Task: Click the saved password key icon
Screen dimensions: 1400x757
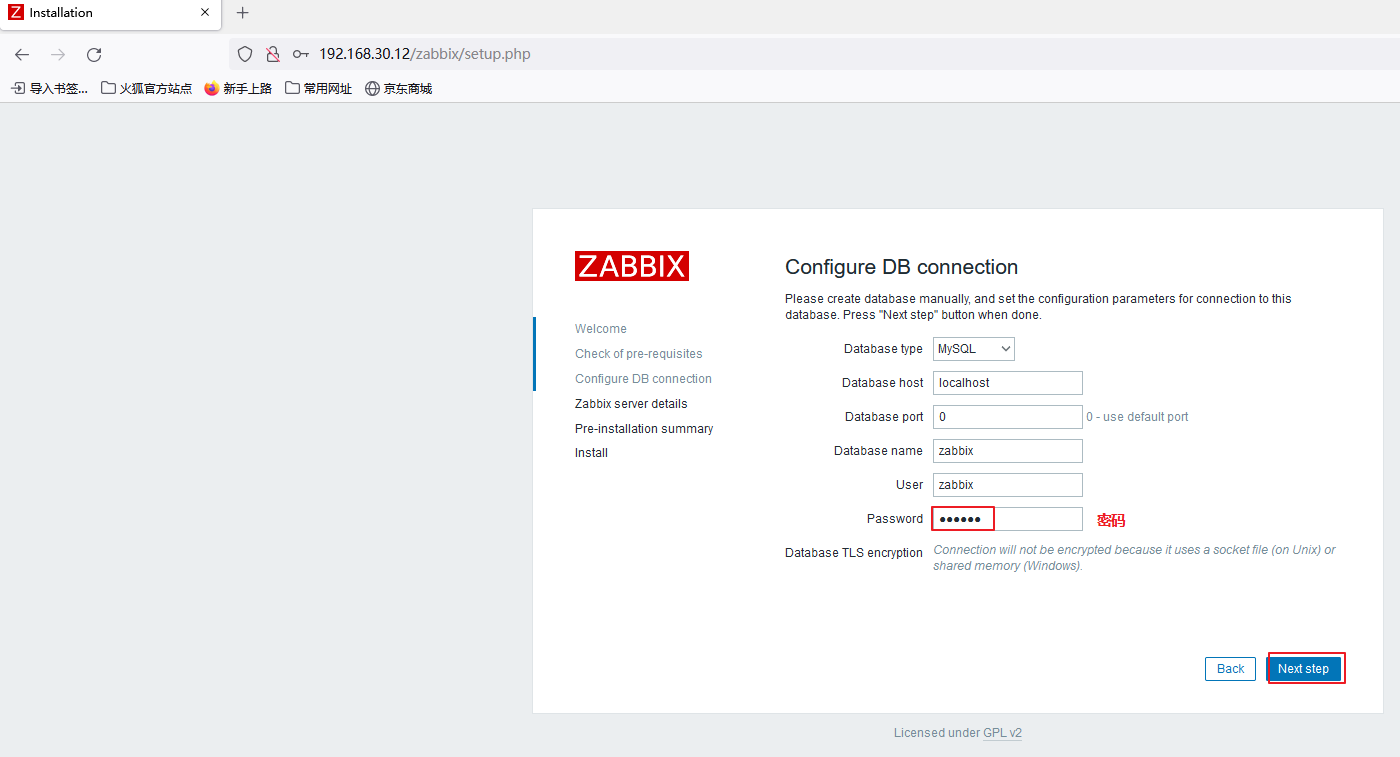Action: click(300, 54)
